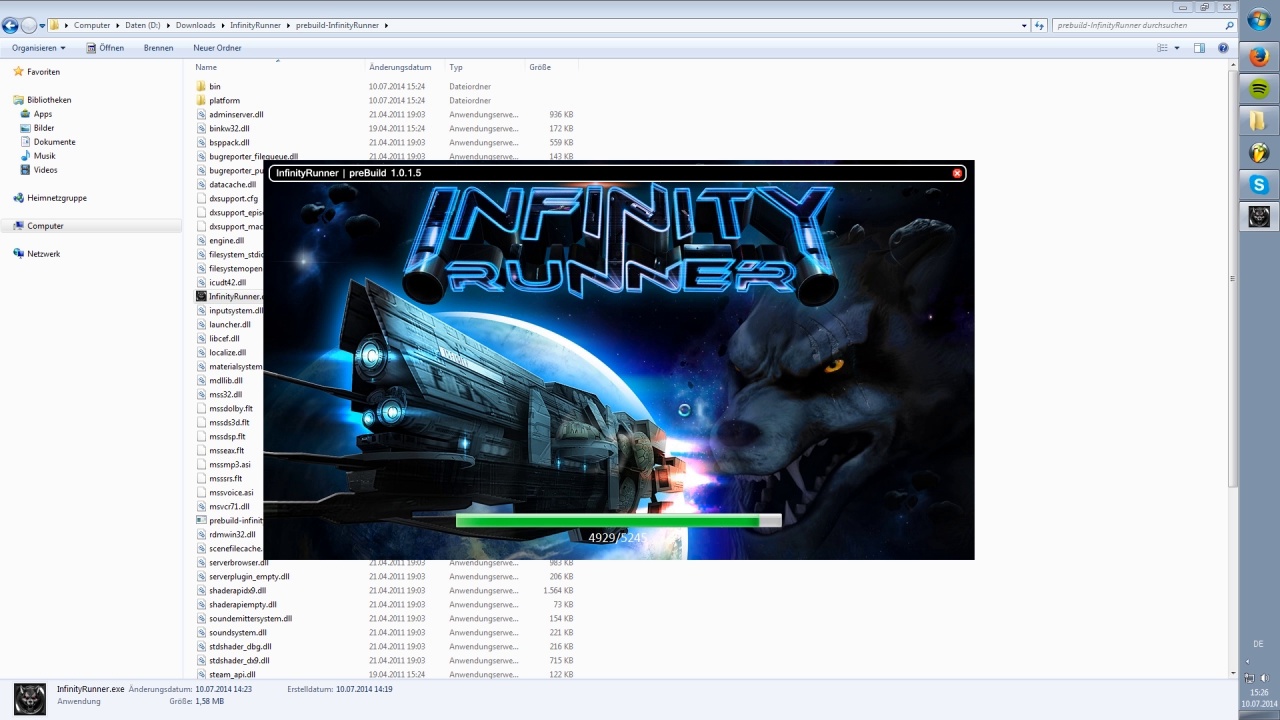Click the FL Studio taskbar icon
1280x720 pixels.
pos(1259,153)
